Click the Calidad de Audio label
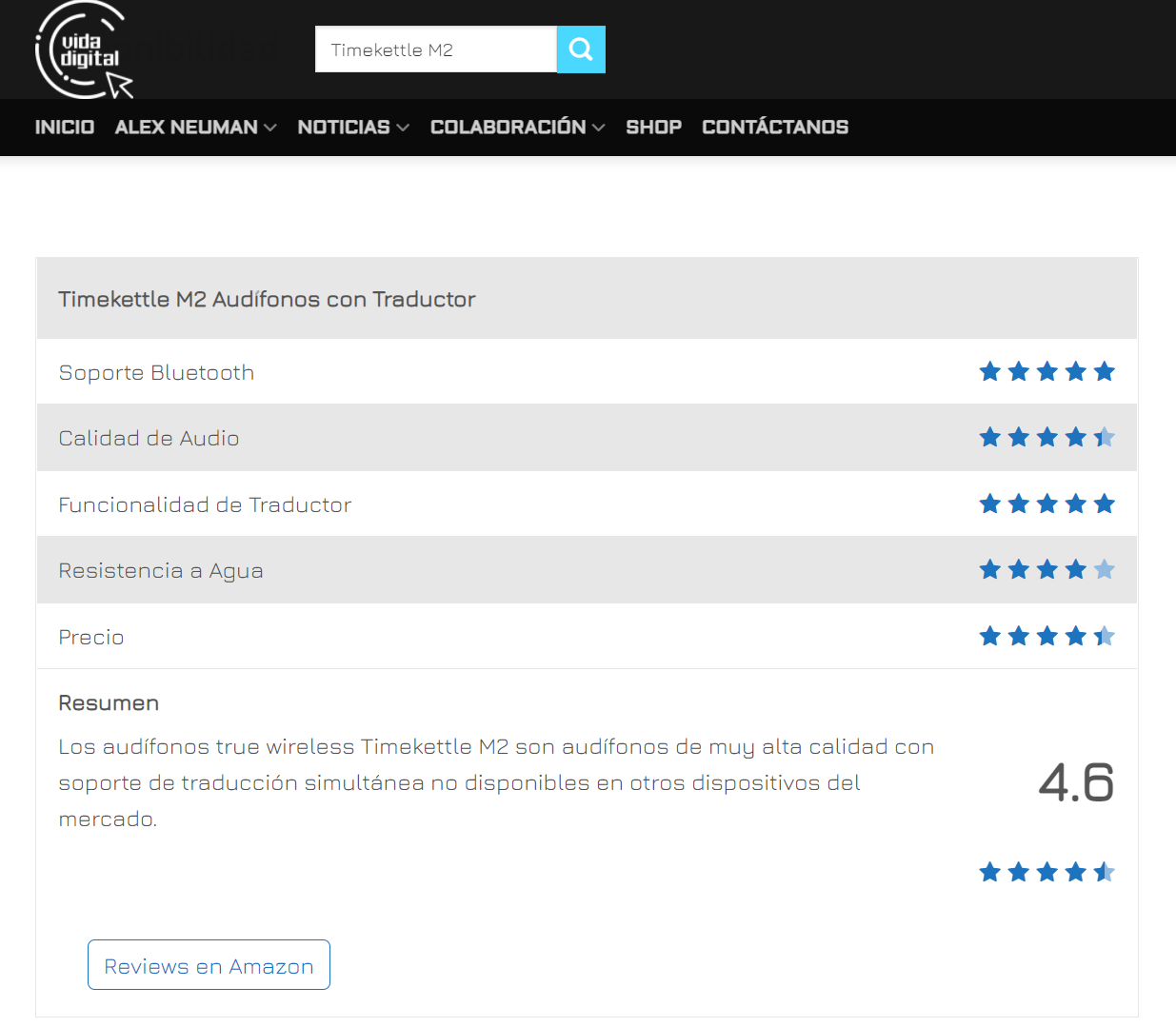Viewport: 1176px width, 1027px height. pos(149,438)
